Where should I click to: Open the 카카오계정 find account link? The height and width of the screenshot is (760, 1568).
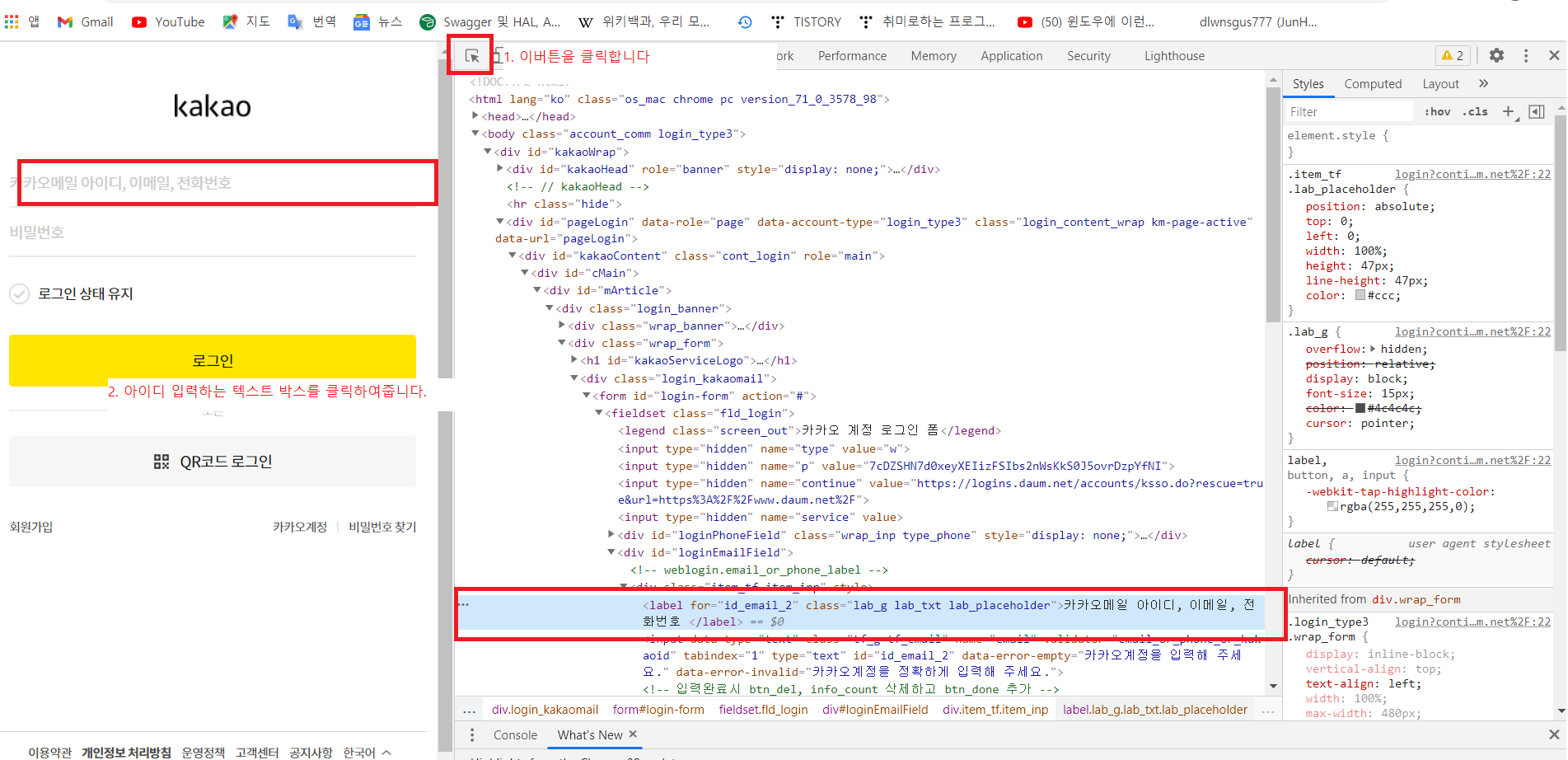click(x=300, y=527)
